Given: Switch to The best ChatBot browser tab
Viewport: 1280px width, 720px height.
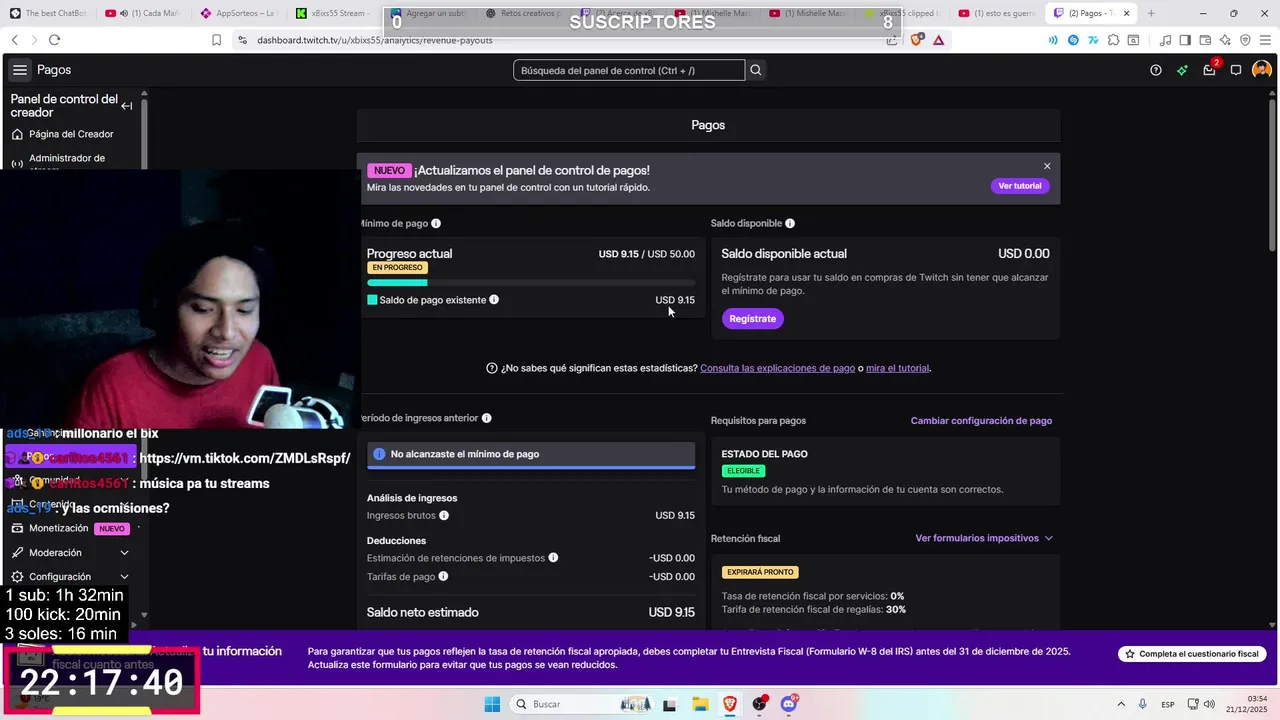Looking at the screenshot, I should point(48,13).
